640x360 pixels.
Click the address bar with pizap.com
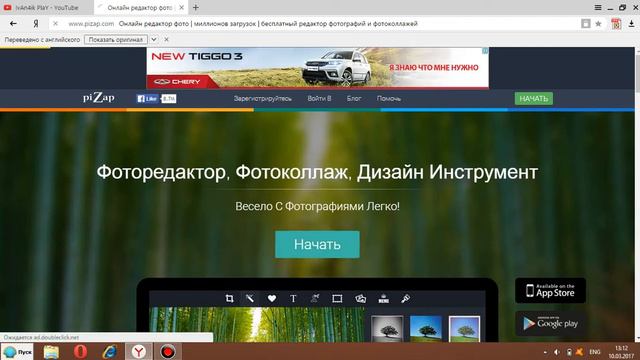[x=314, y=24]
